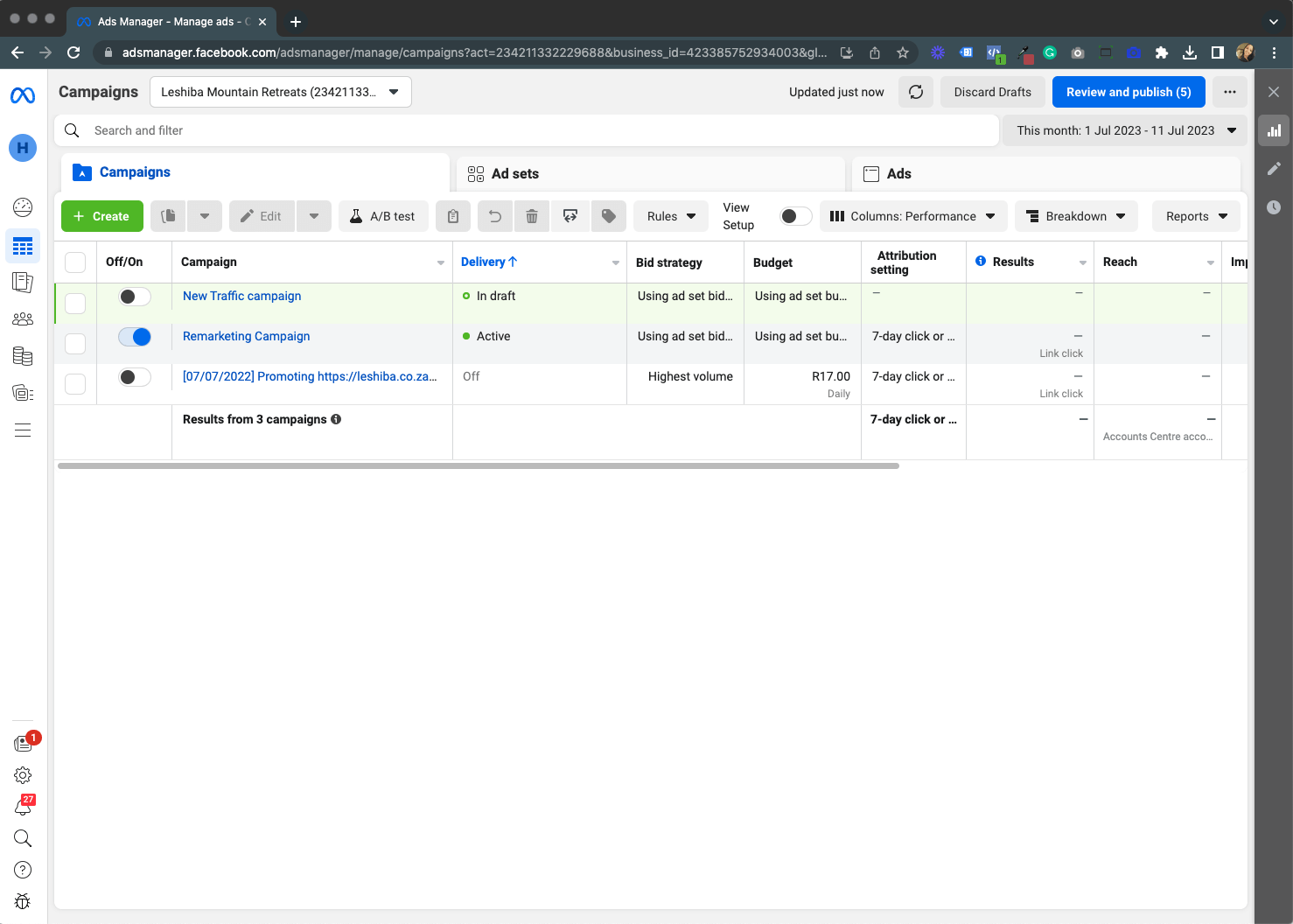Viewport: 1293px width, 924px height.
Task: Enable the View Setup toggle
Action: [794, 215]
